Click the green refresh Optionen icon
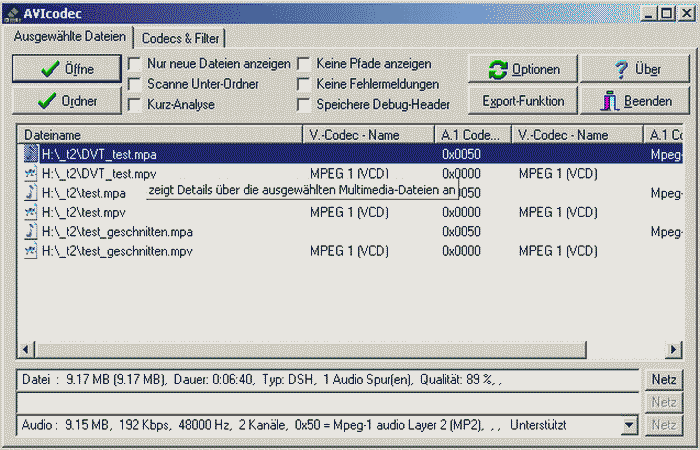 click(498, 70)
